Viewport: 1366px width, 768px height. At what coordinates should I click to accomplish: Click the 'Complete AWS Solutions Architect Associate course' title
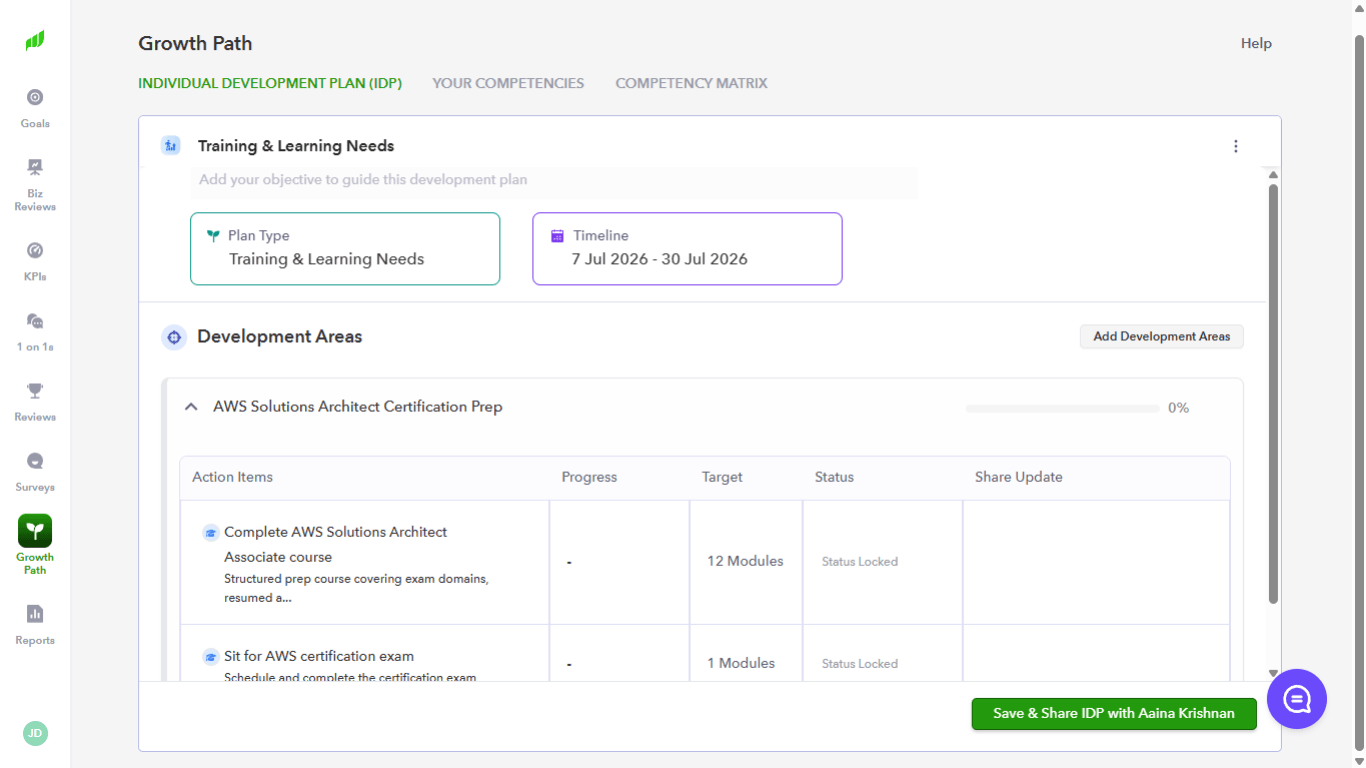(336, 545)
